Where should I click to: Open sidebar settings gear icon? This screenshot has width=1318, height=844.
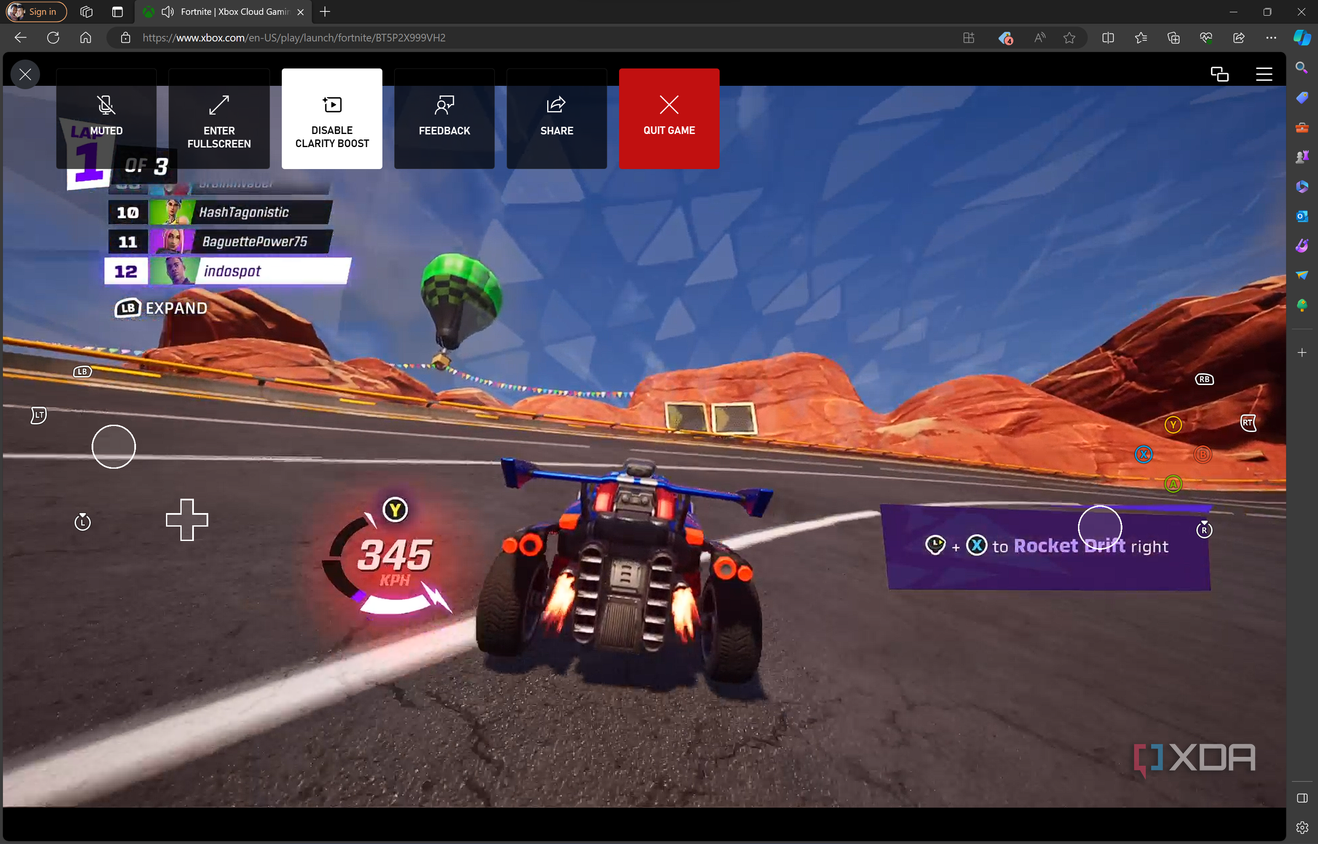tap(1302, 827)
